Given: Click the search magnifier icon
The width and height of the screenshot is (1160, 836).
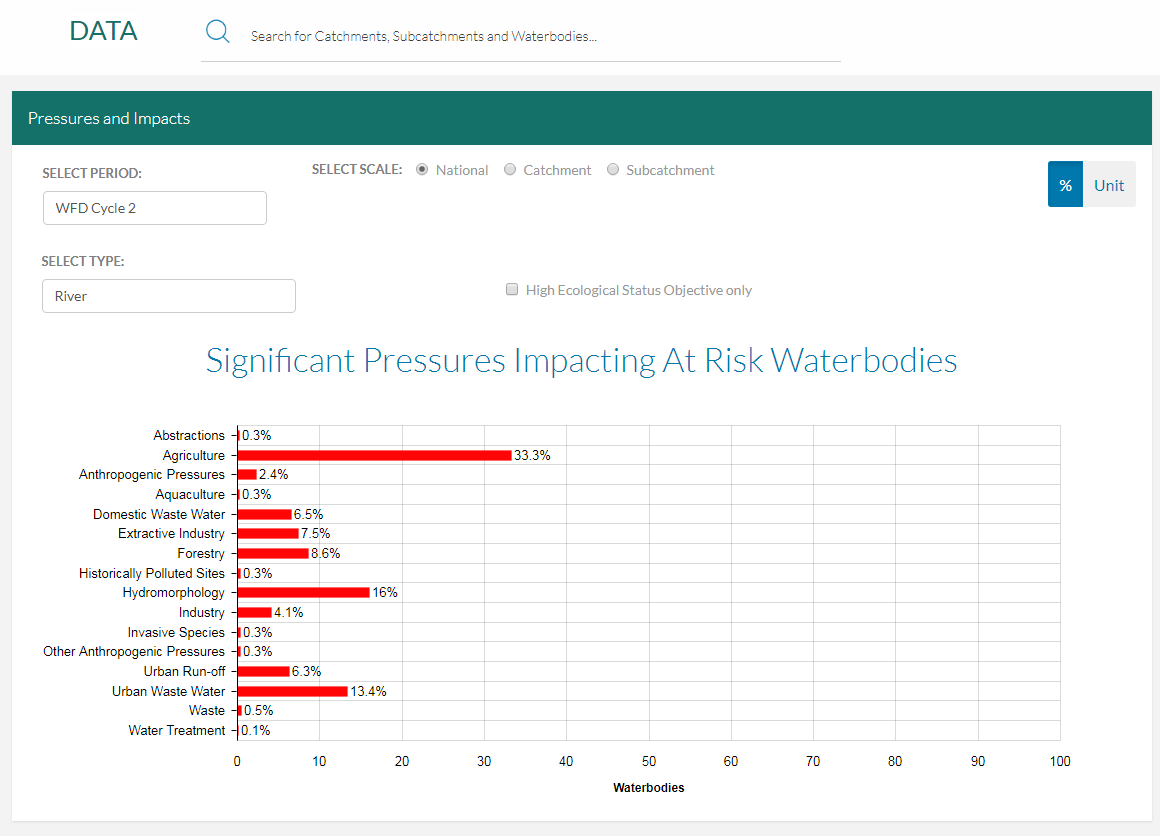Looking at the screenshot, I should point(217,31).
